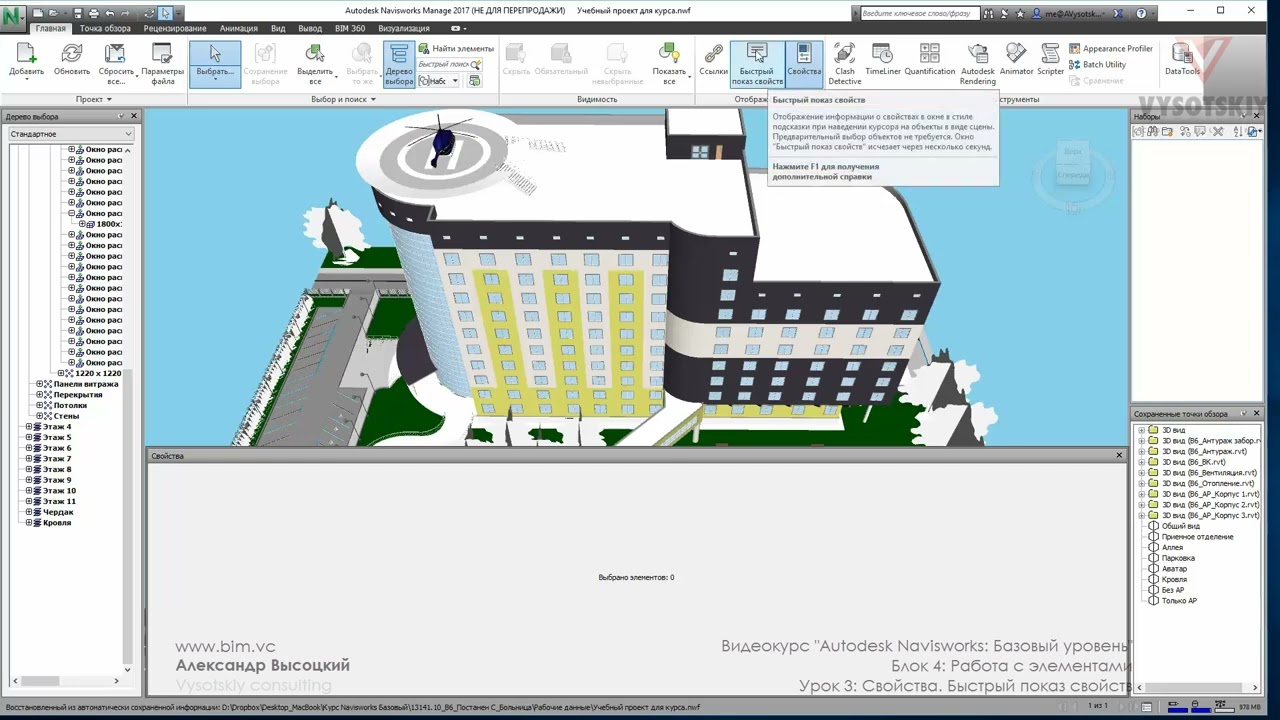Toggle Быстрый показ свойств quick properties

click(757, 64)
